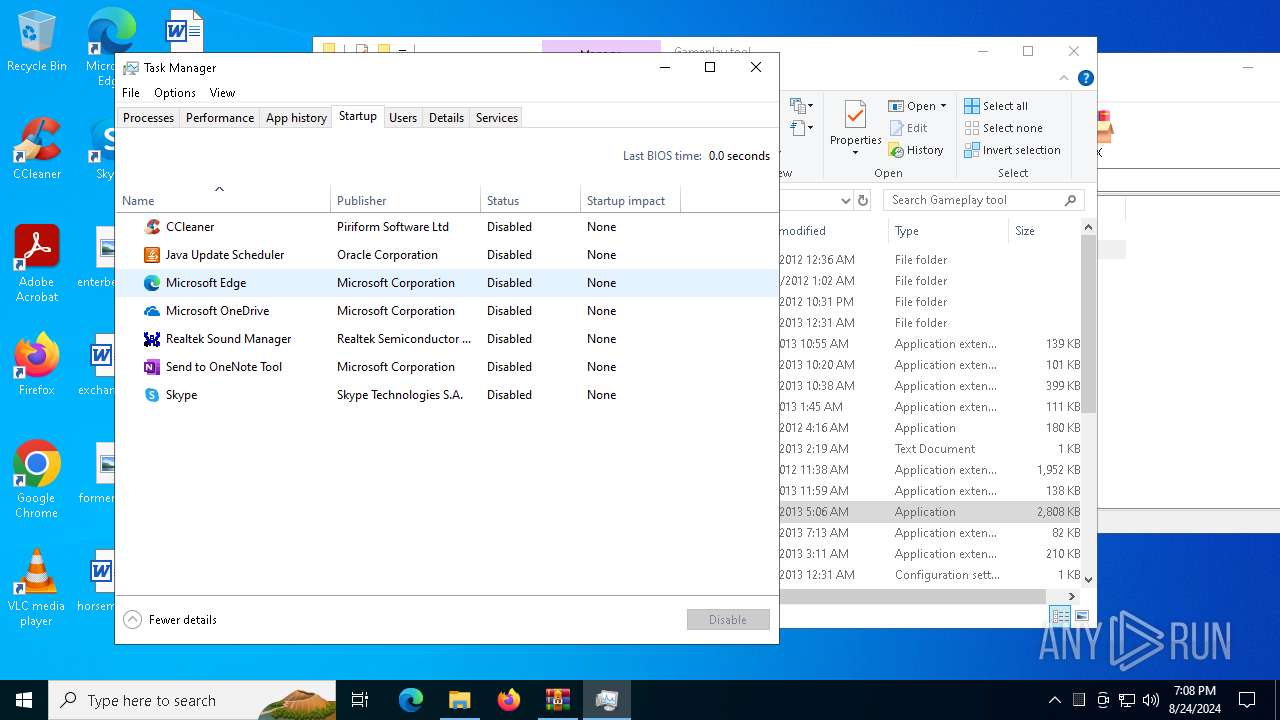Click the Select none icon in the Explorer ribbon
This screenshot has height=720, width=1280.
click(972, 128)
